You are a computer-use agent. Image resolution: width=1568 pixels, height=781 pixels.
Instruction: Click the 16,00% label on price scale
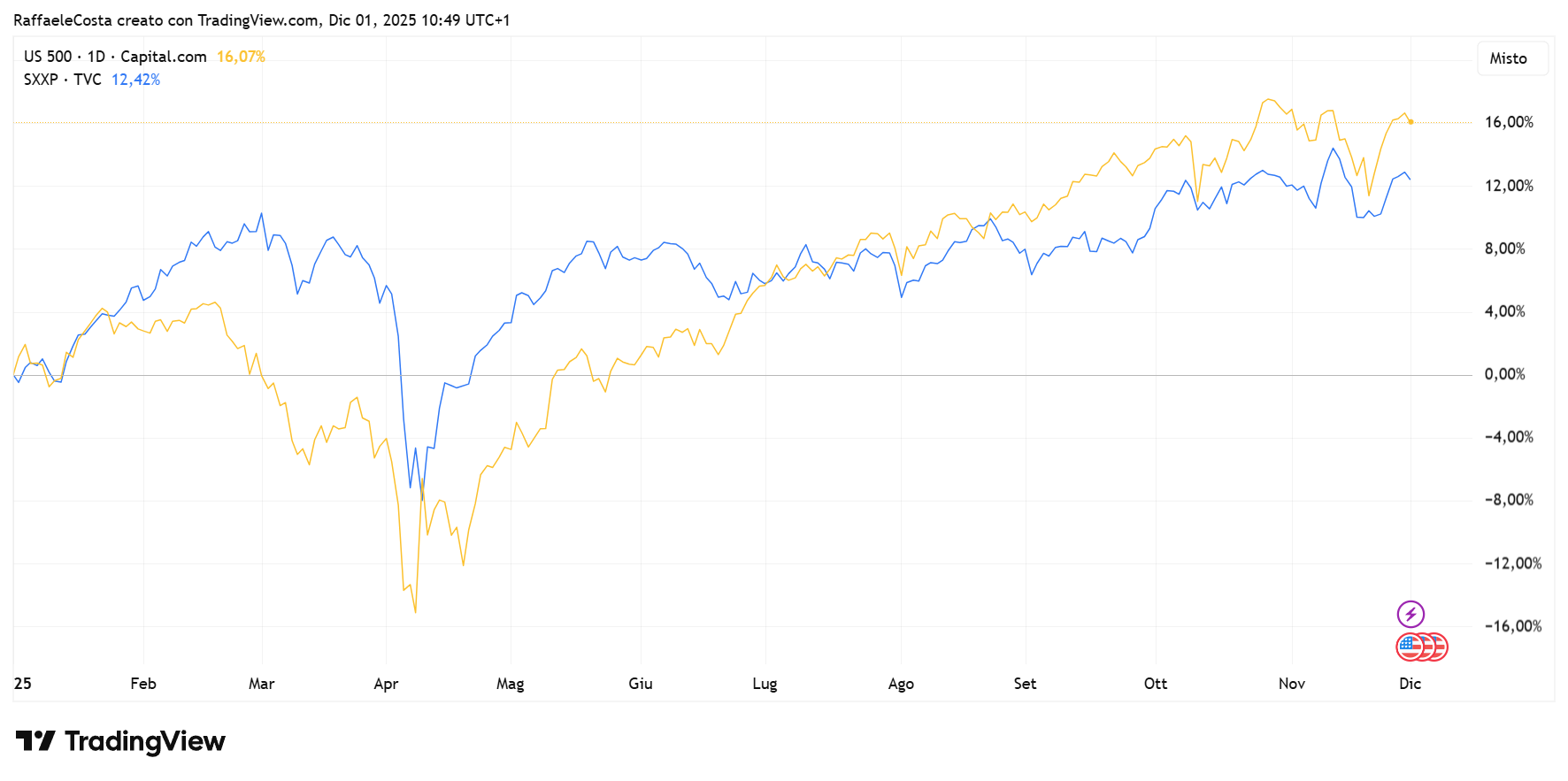(x=1509, y=122)
